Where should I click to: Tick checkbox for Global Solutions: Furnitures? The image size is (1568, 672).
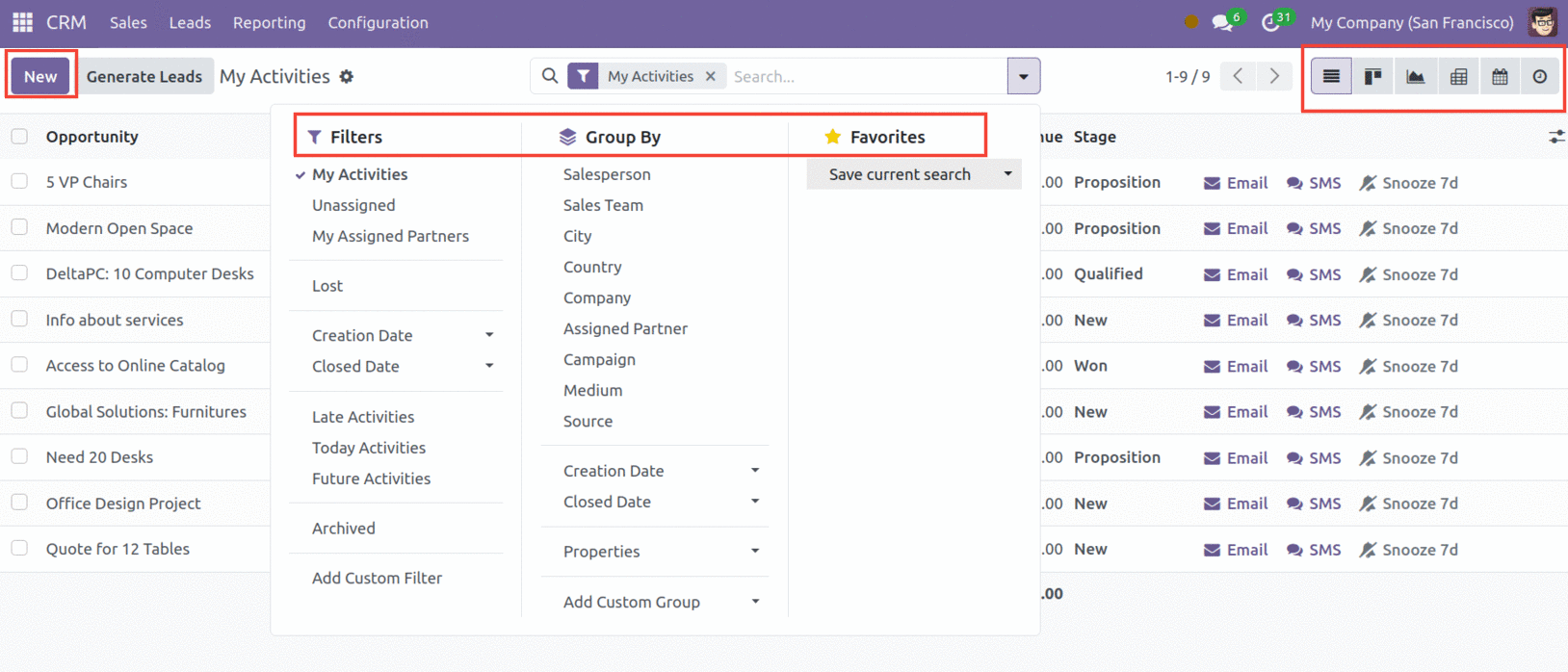19,410
